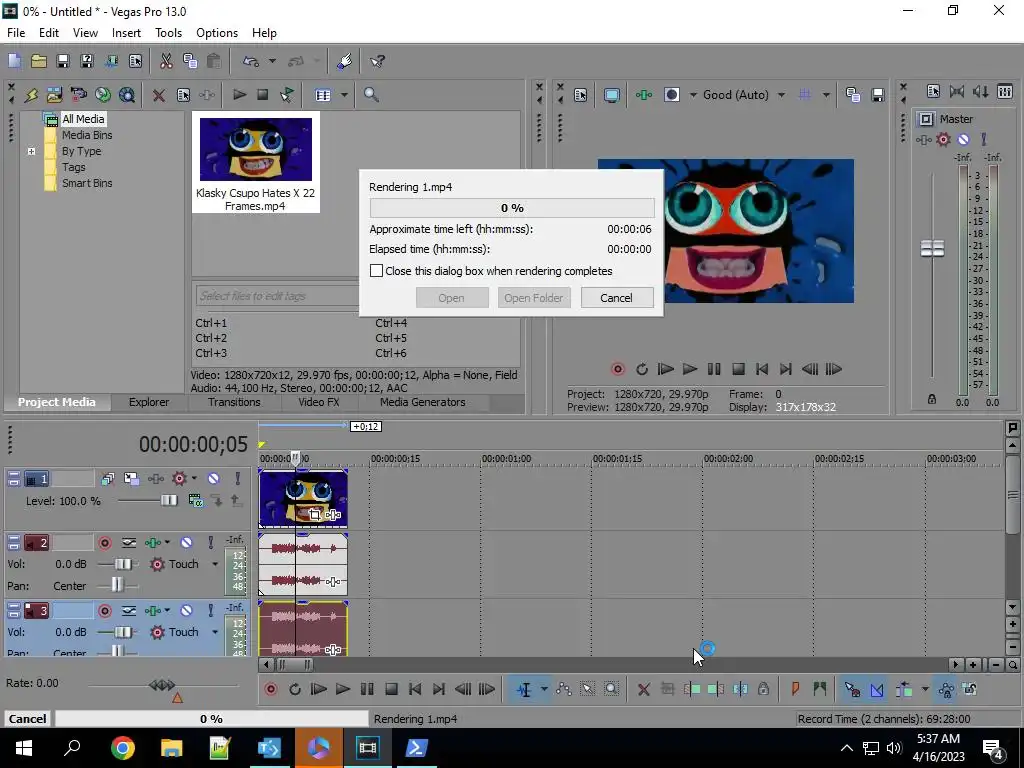This screenshot has height=768, width=1024.
Task: Click the Event Pan/Crop icon on video clip
Action: click(x=315, y=515)
